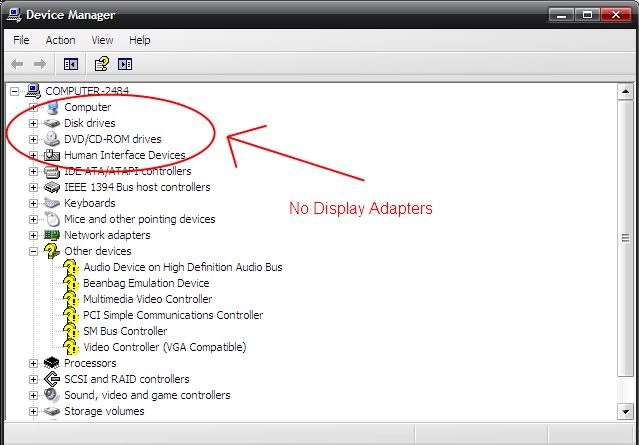Click the scrollbar up arrow

pos(625,92)
